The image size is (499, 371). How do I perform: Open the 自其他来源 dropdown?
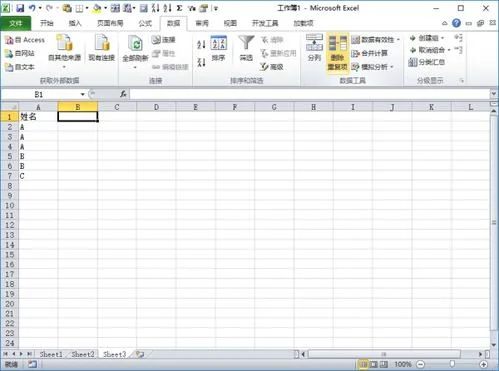pos(64,52)
